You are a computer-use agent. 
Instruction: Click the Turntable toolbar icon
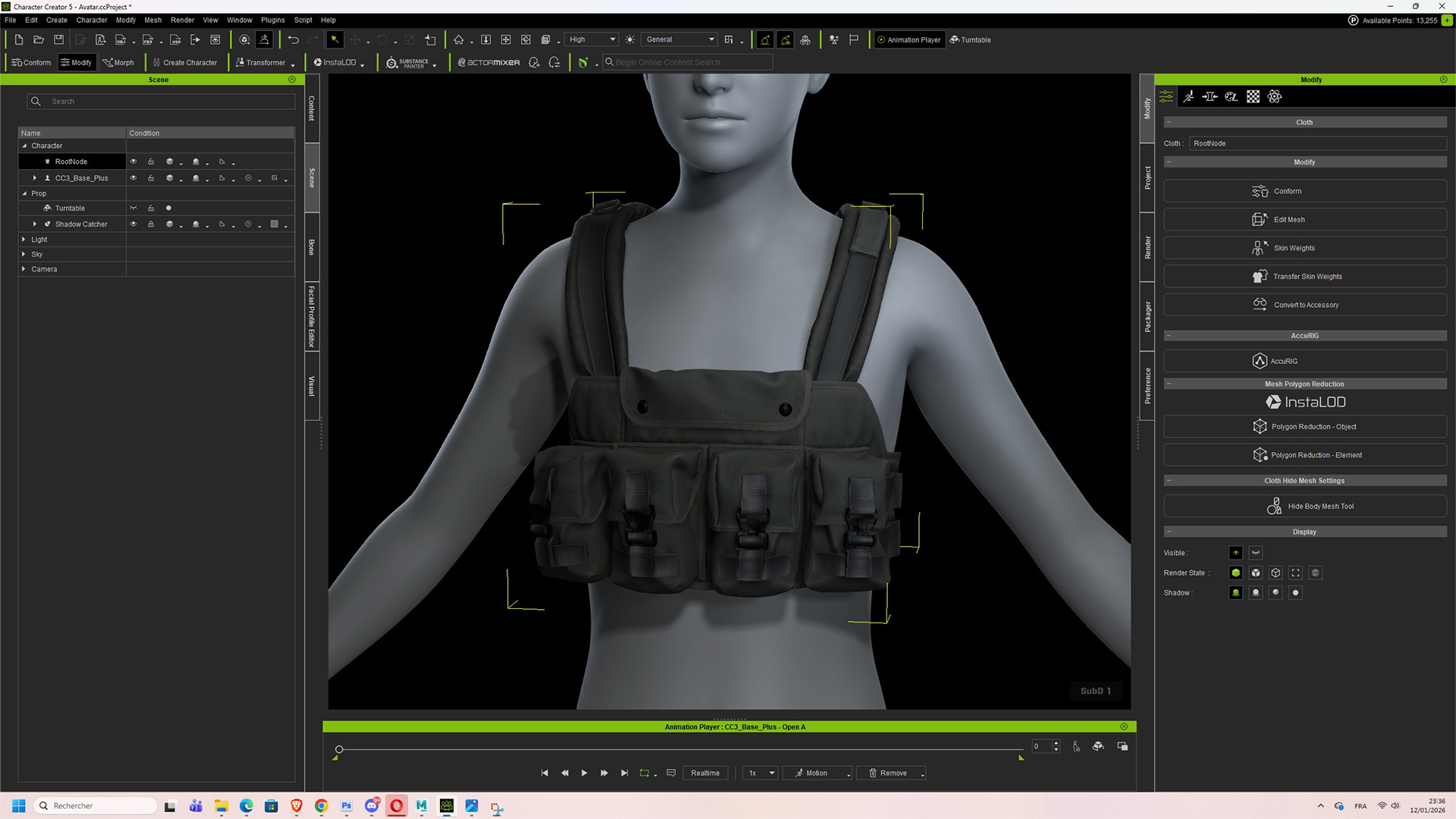pyautogui.click(x=971, y=39)
